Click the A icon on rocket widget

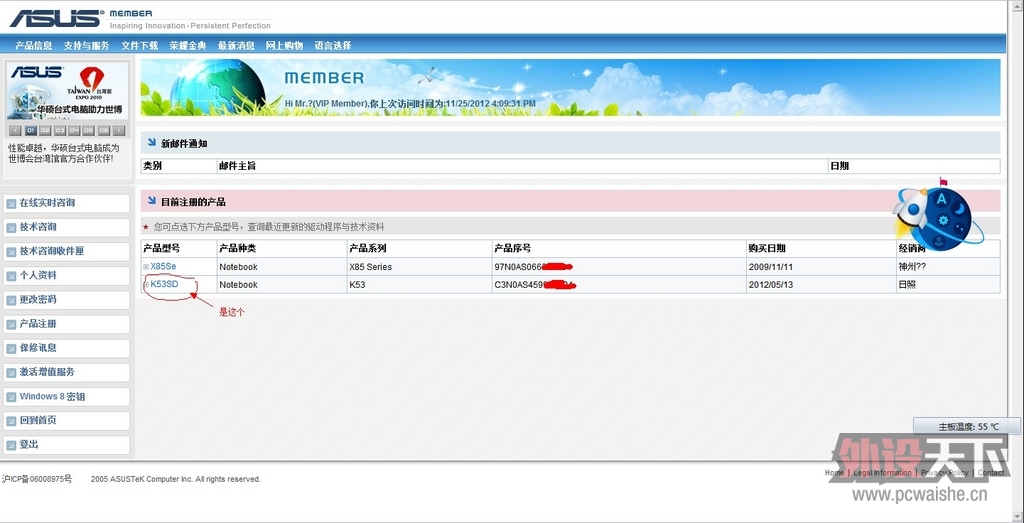[941, 200]
